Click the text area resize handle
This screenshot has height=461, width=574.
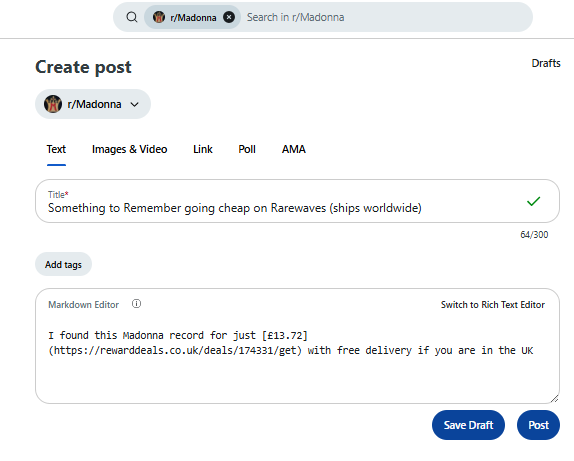(554, 398)
